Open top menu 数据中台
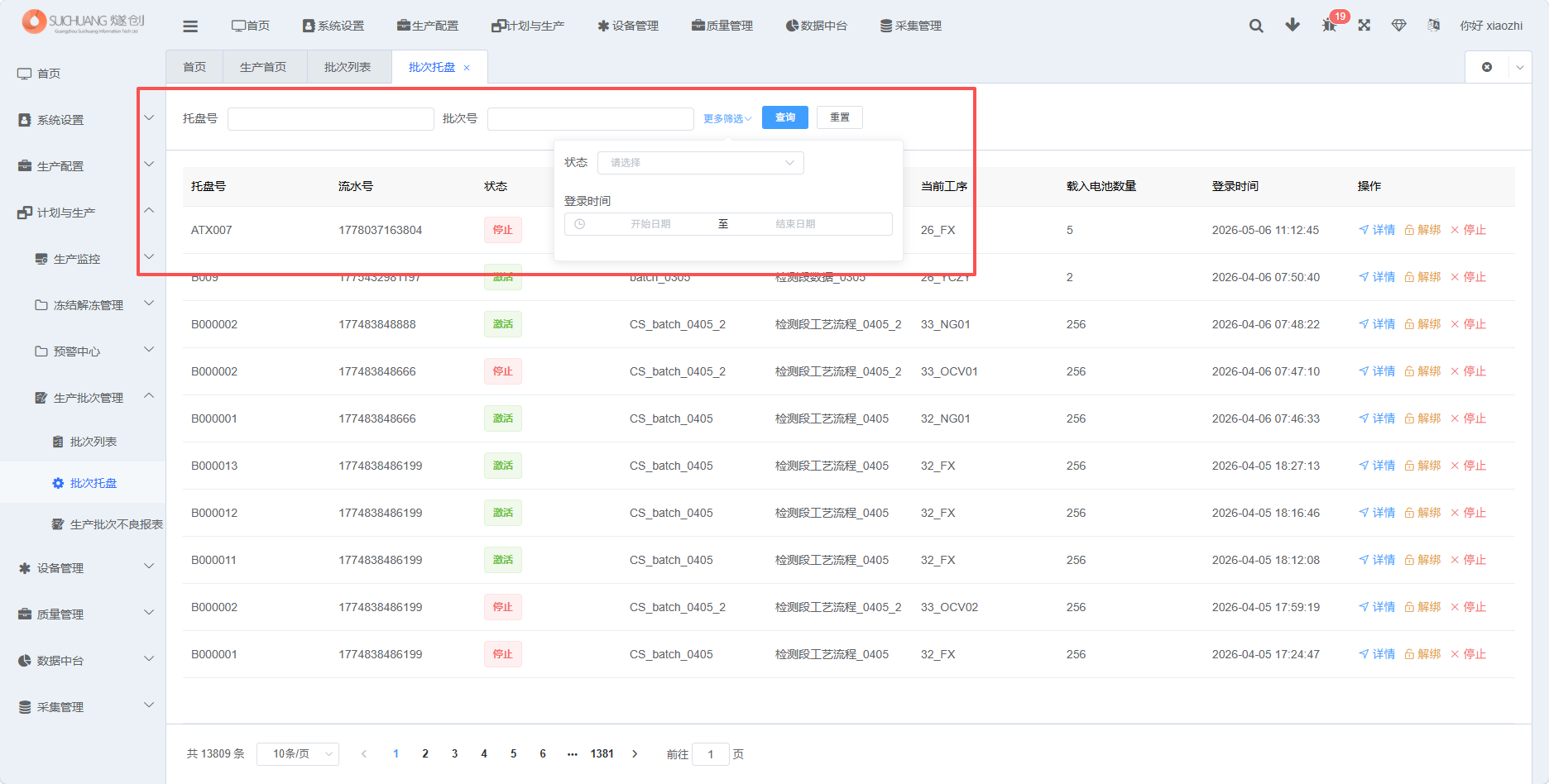1549x784 pixels. point(817,26)
